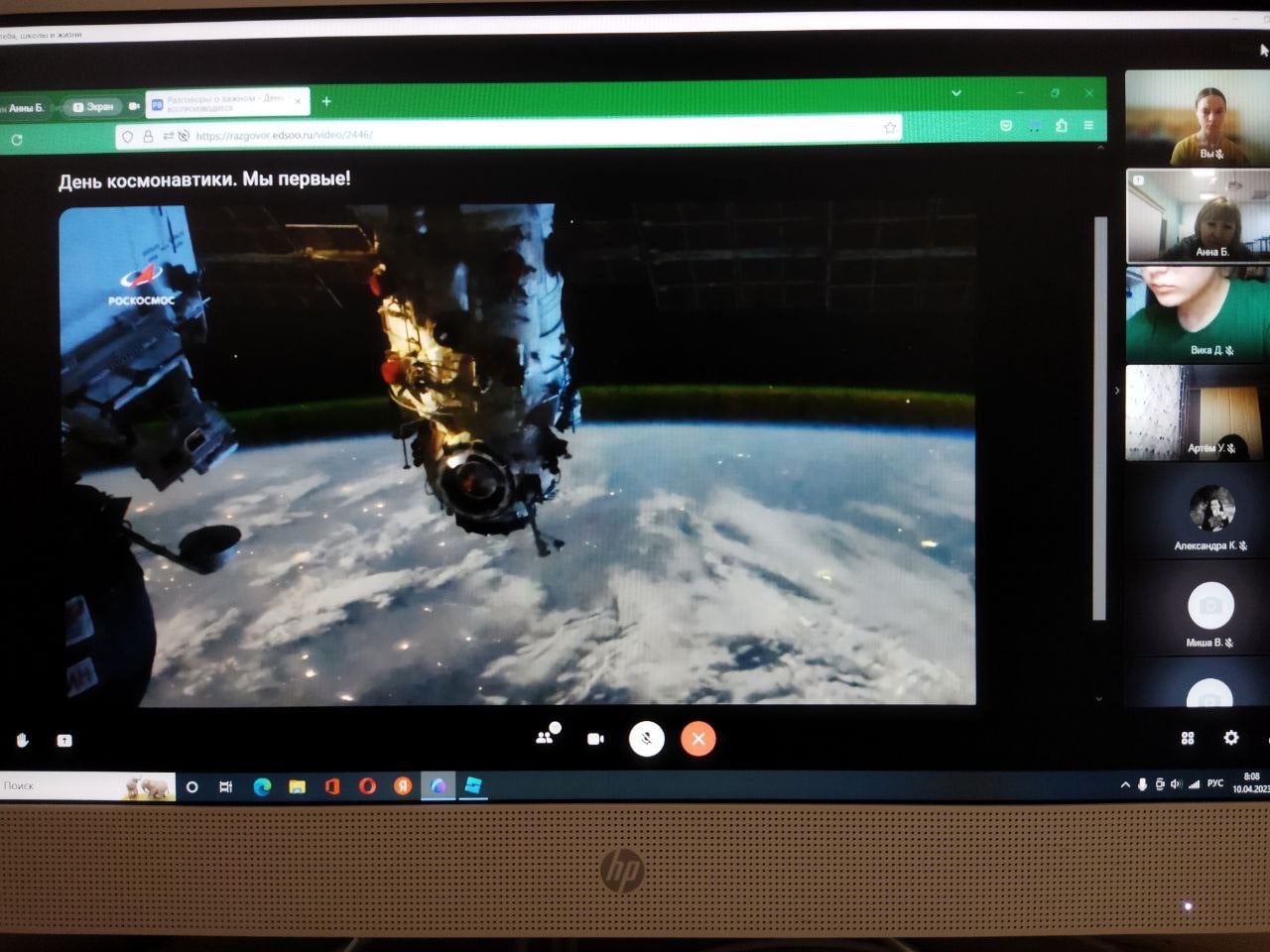
Task: Open the taskbar clock showing 8:08
Action: pyautogui.click(x=1251, y=783)
